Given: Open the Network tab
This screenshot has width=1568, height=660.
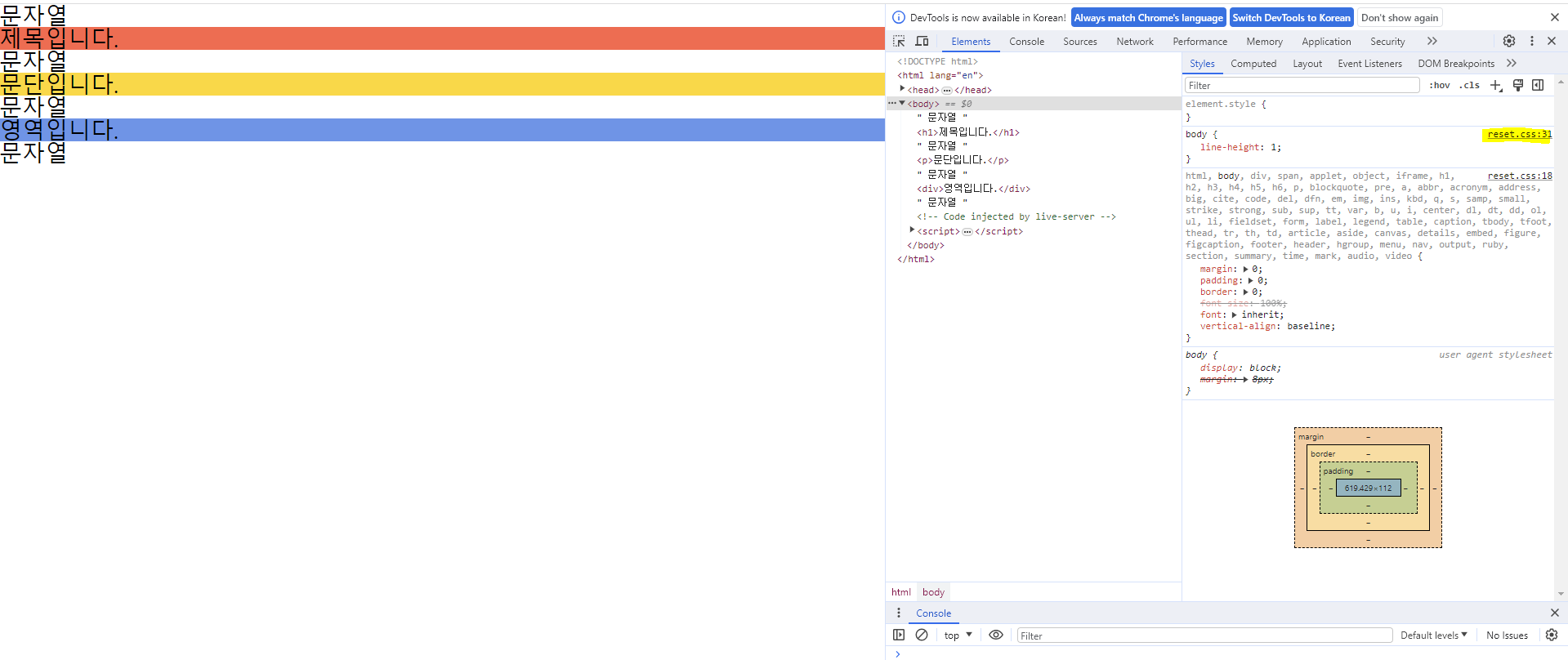Looking at the screenshot, I should [1135, 41].
